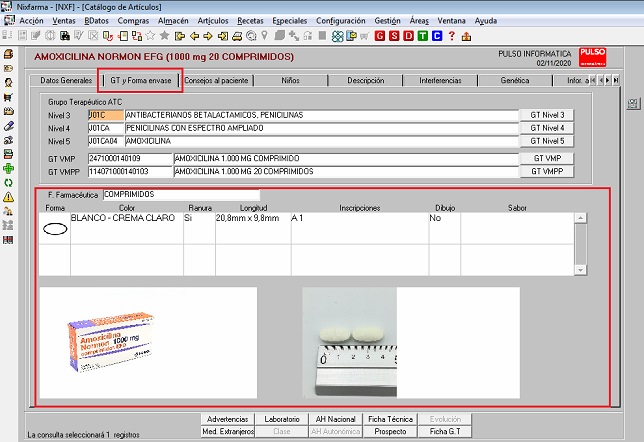This screenshot has height=442, width=644.
Task: Click the GT Nivel 4 button
Action: point(547,128)
